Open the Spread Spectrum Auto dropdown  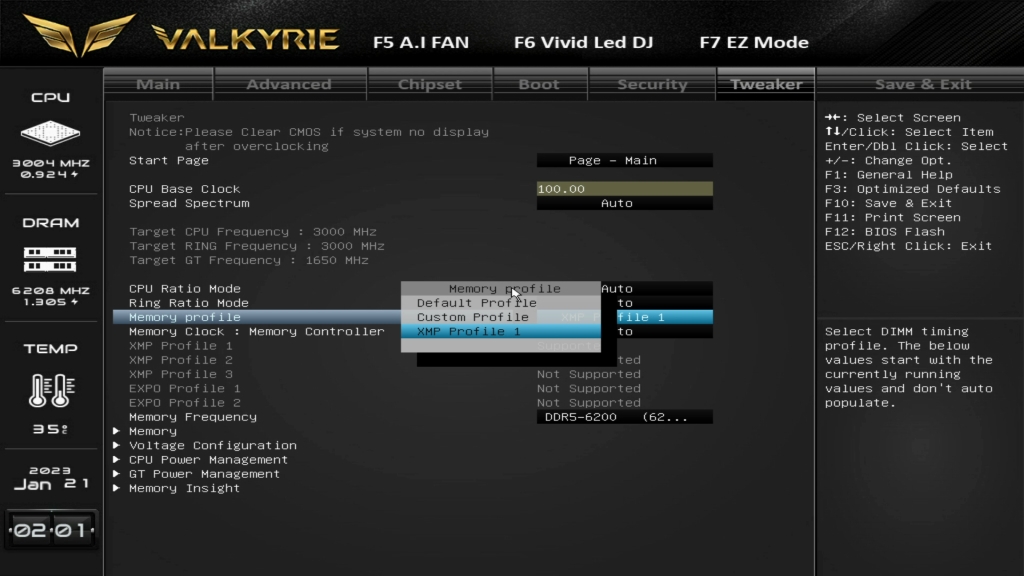pos(624,203)
